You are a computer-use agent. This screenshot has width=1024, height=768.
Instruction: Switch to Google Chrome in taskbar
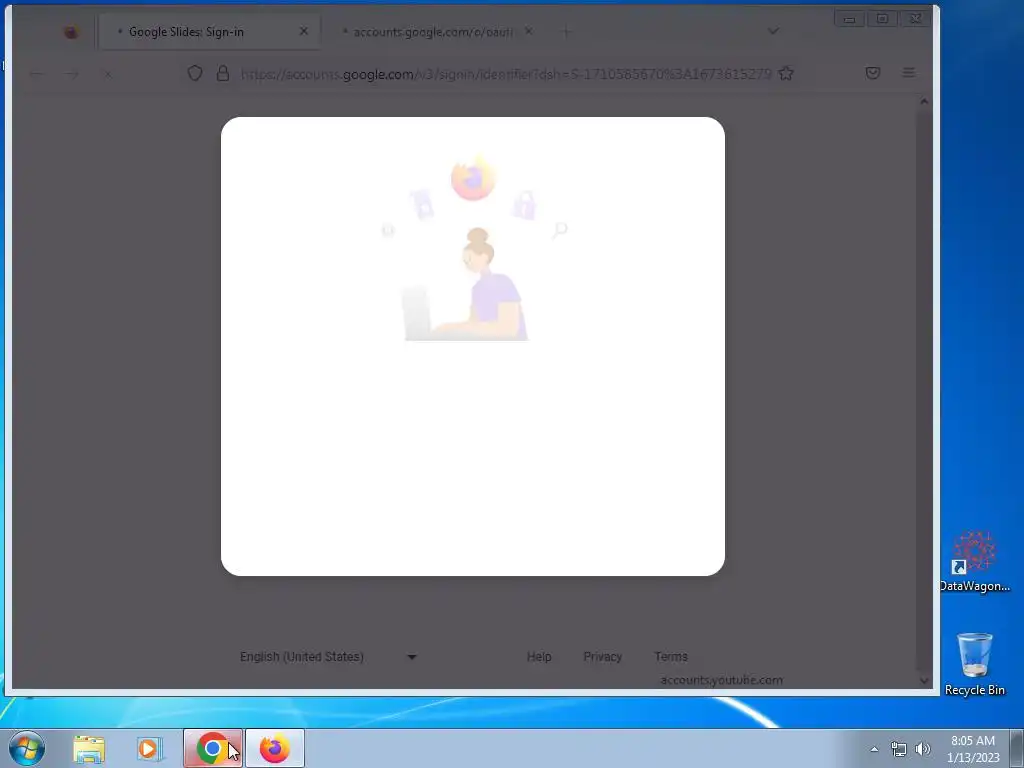[x=212, y=748]
